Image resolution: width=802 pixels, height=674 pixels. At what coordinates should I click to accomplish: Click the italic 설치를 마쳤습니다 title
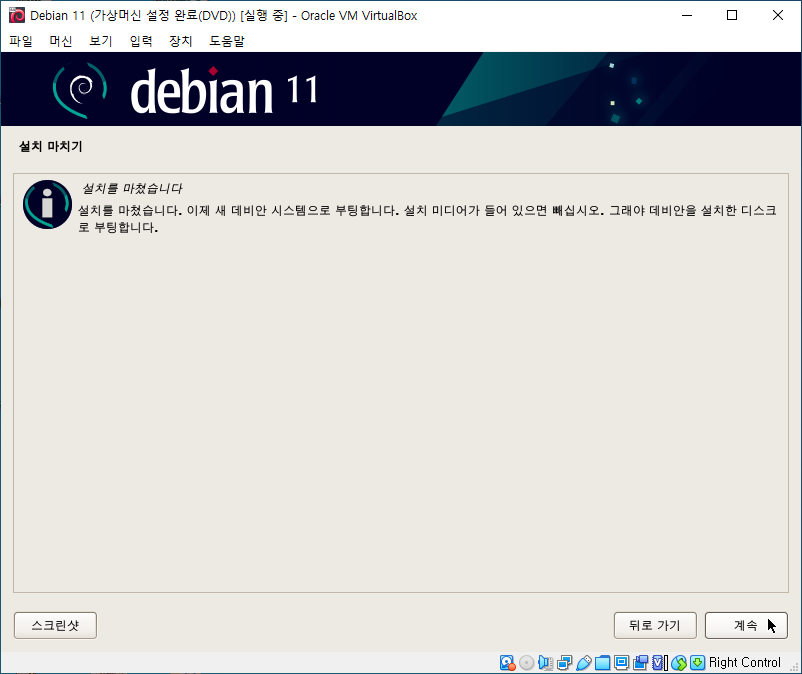pyautogui.click(x=132, y=188)
